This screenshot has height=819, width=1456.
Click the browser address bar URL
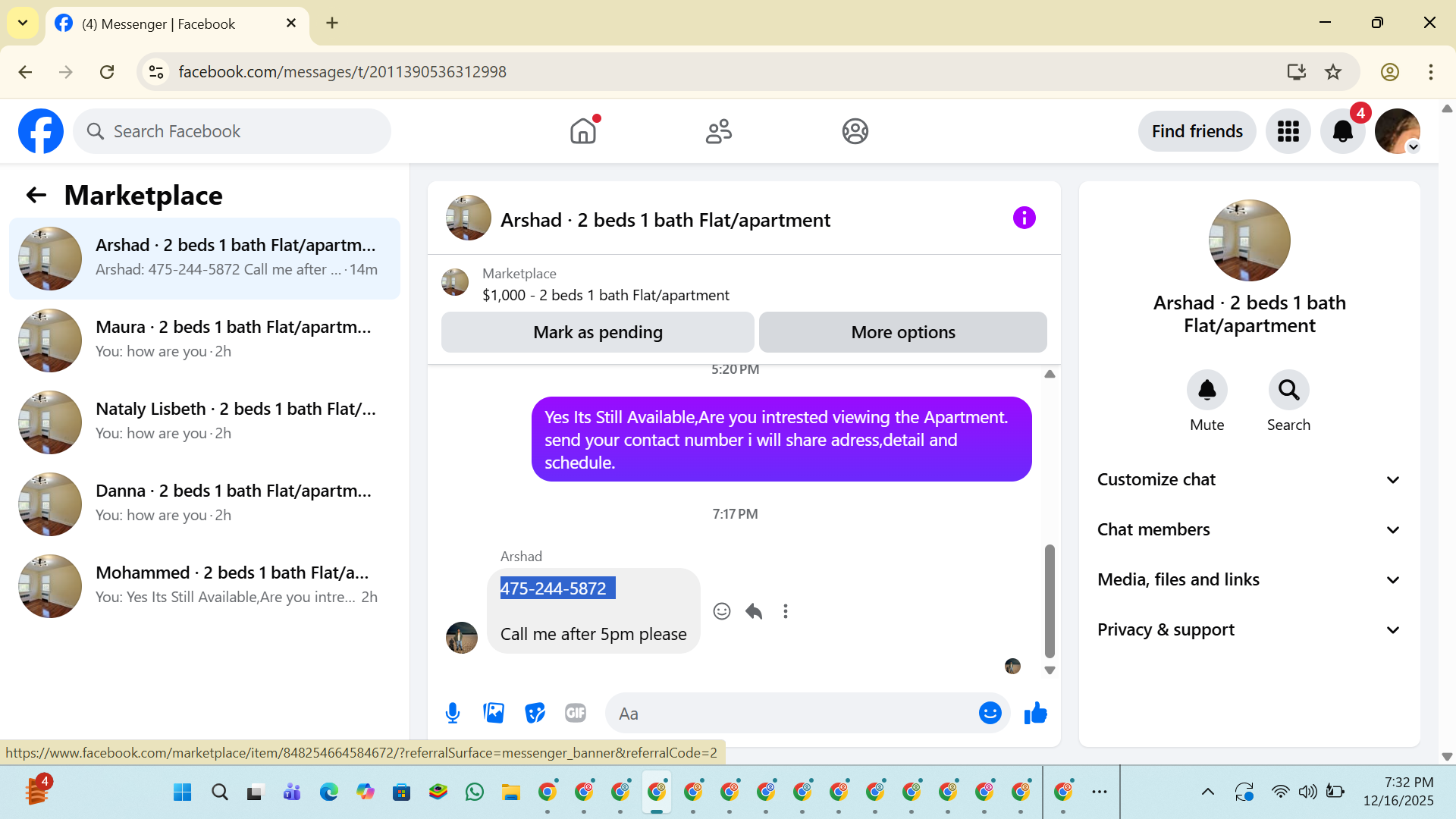coord(342,72)
